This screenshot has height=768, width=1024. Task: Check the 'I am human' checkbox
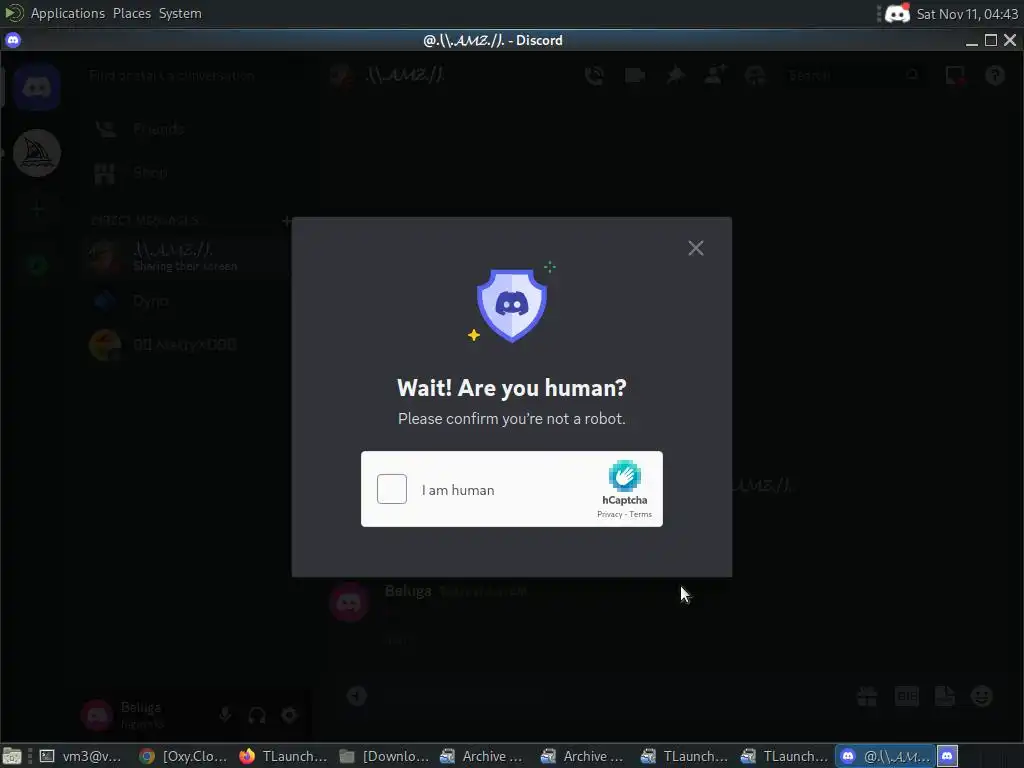point(392,489)
